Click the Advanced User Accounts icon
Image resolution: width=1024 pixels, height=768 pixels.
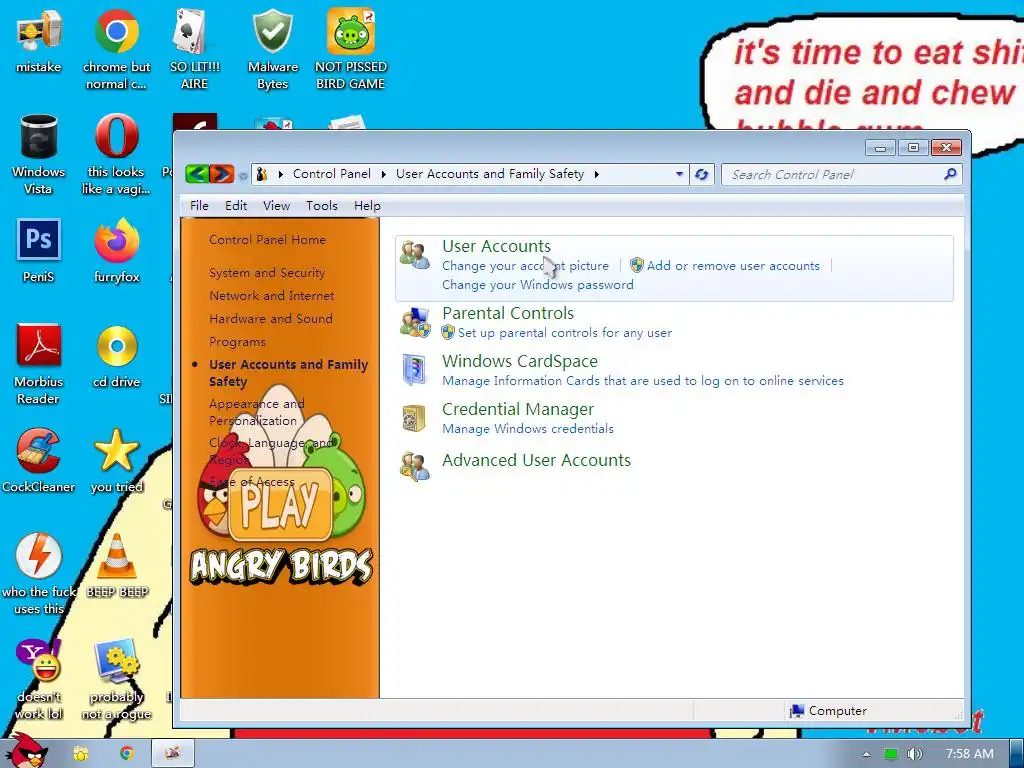415,466
